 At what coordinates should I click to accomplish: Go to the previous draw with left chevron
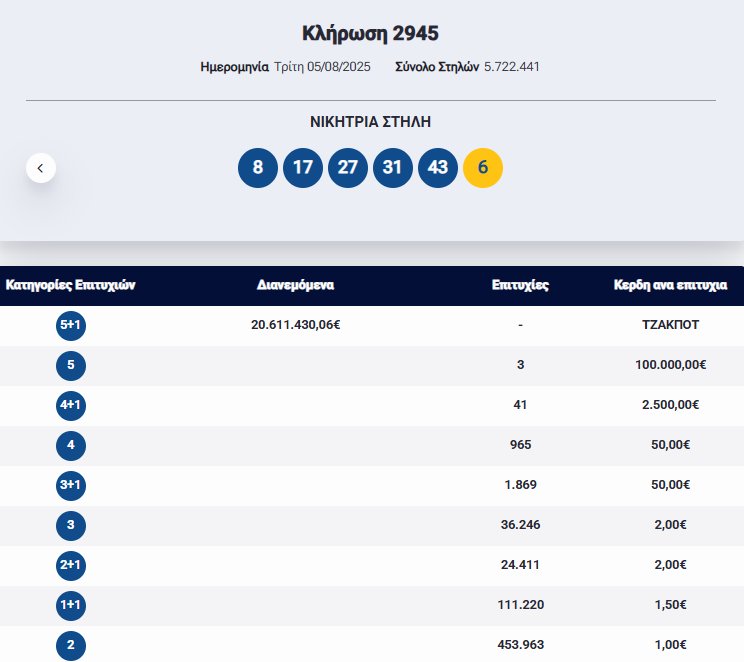[x=40, y=168]
